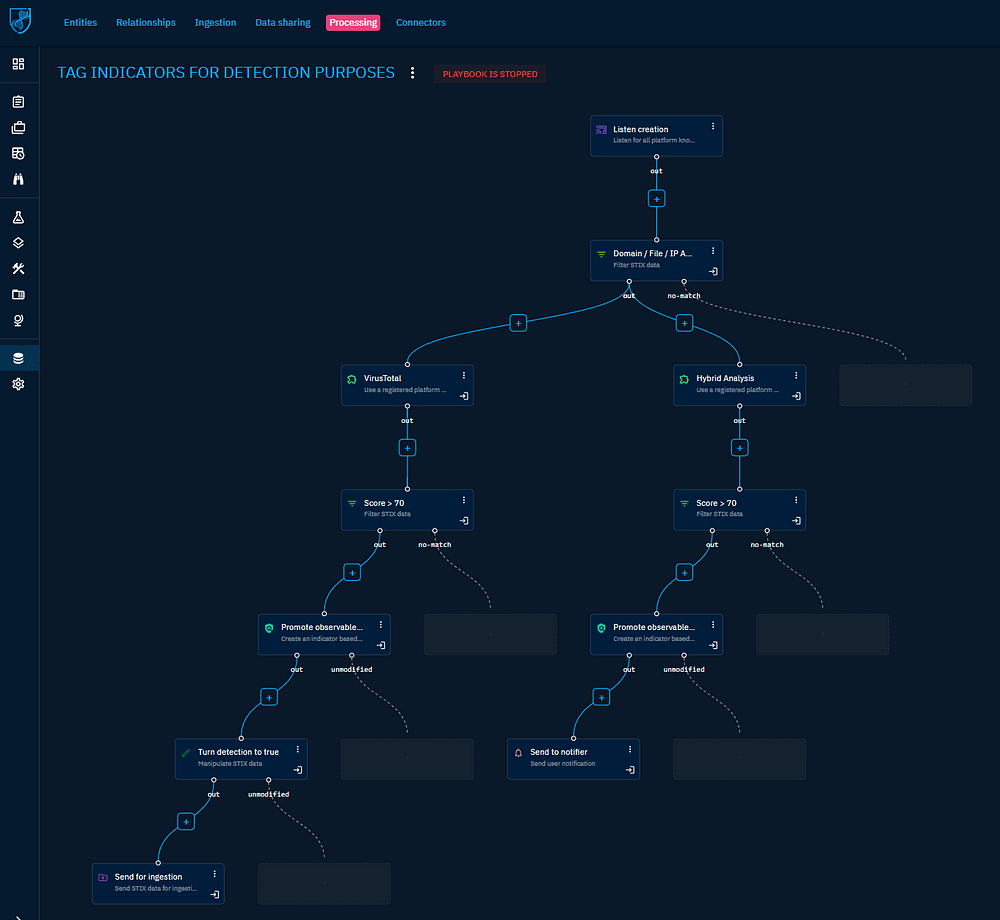Click the exit arrow icon on VirusTotal node
This screenshot has height=920, width=1000.
point(464,396)
